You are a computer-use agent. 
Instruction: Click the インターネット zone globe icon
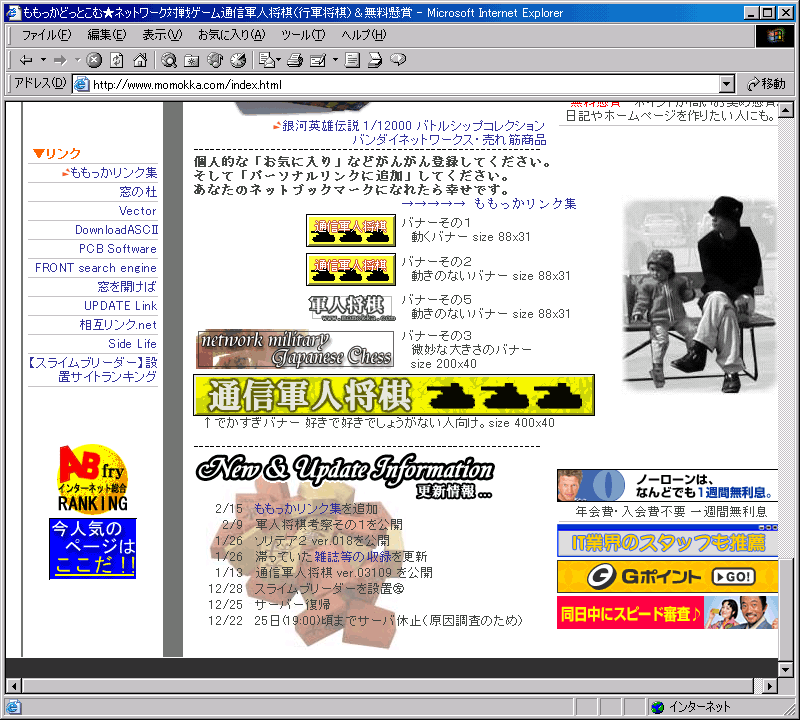(658, 707)
